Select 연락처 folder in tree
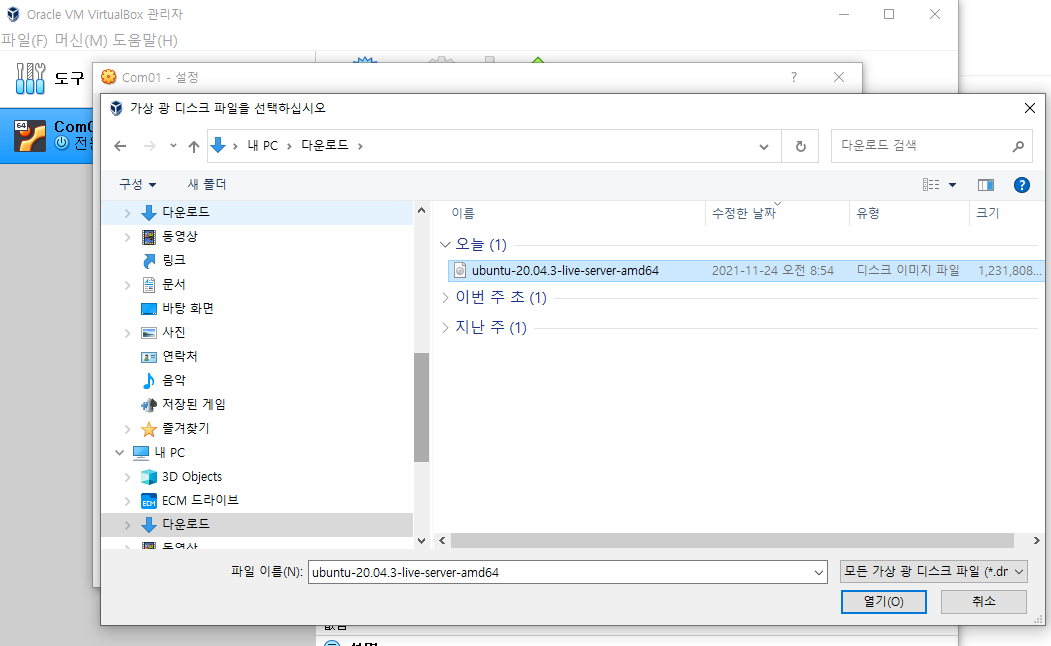Screen dimensions: 1051x646 tap(180, 357)
